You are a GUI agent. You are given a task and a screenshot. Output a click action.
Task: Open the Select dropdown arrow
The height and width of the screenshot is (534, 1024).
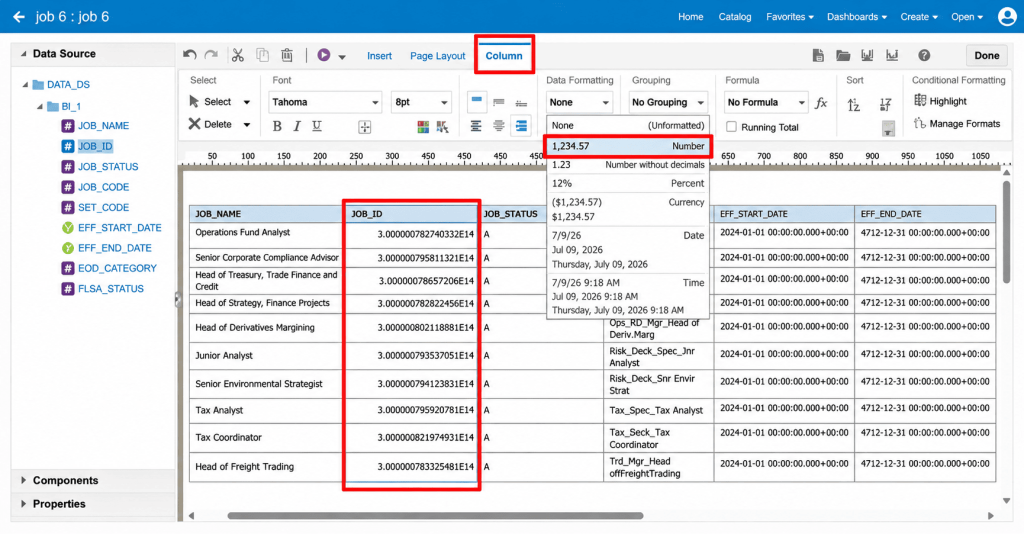[x=247, y=102]
